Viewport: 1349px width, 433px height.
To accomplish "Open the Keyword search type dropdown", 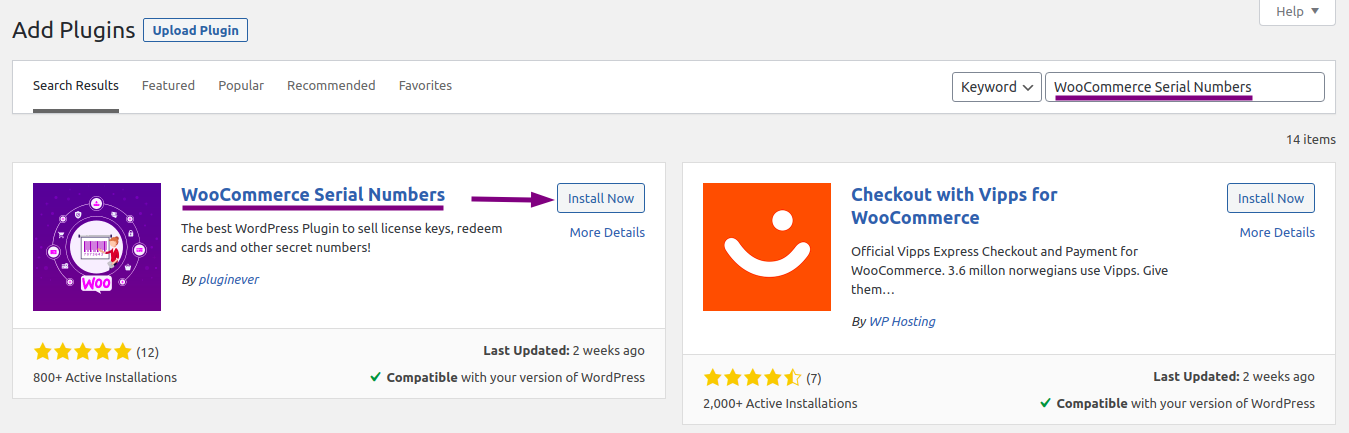I will pos(997,87).
